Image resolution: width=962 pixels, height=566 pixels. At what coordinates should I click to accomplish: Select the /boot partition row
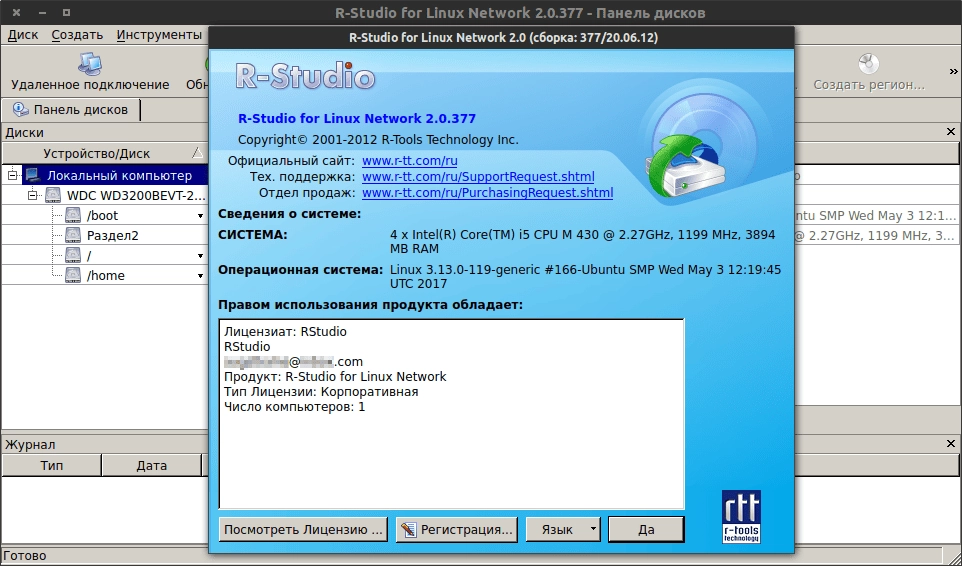104,215
